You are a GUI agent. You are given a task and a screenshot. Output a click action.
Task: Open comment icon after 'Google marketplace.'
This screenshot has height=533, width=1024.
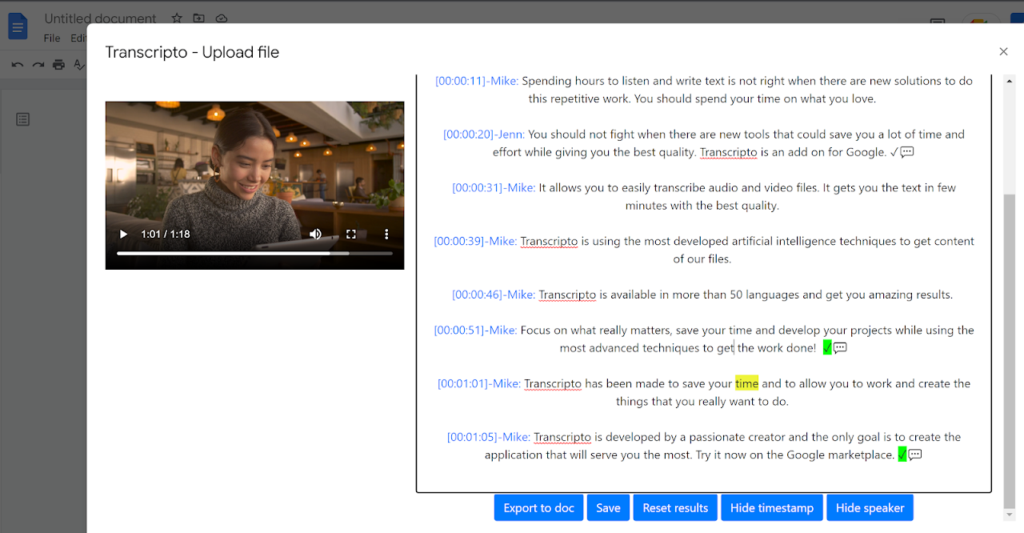915,455
